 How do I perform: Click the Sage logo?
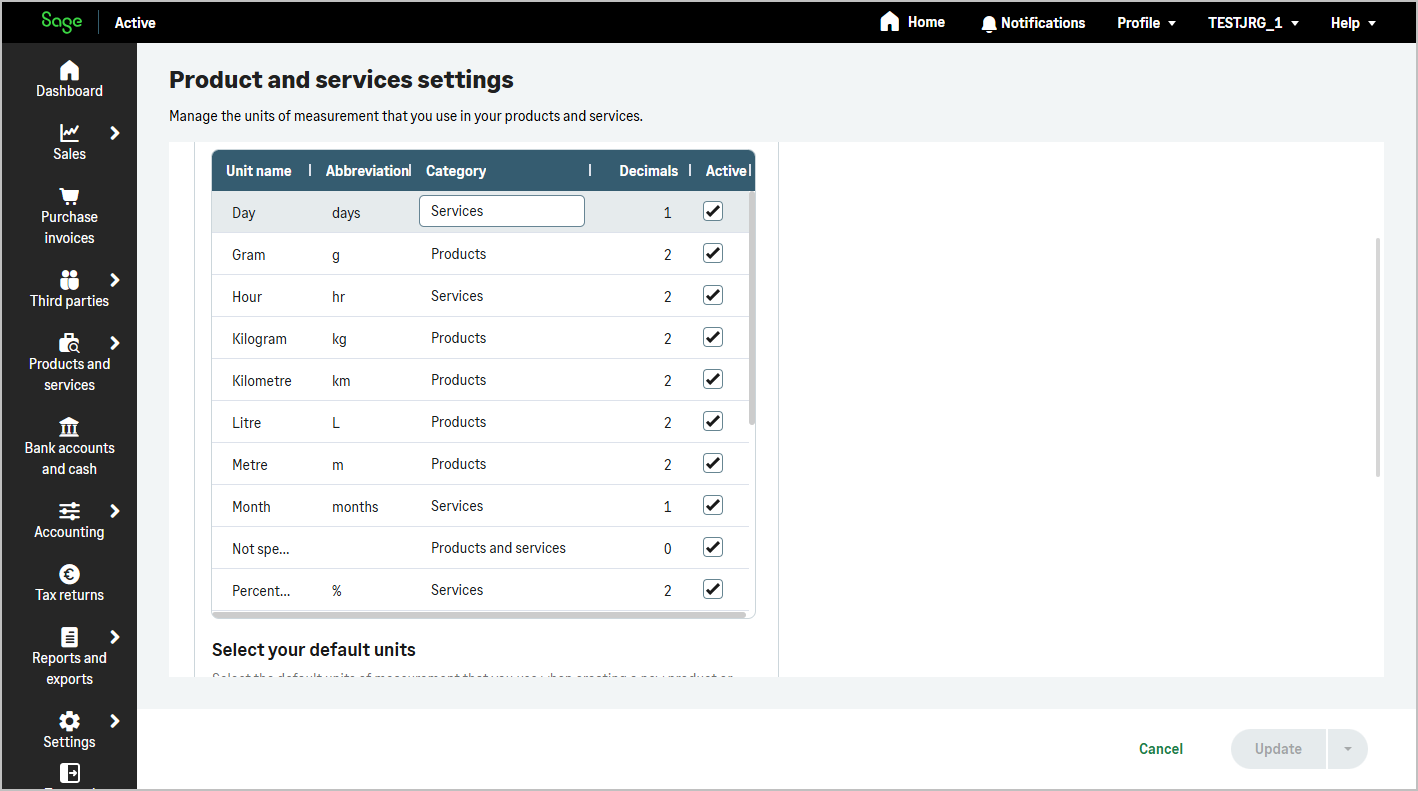tap(62, 22)
